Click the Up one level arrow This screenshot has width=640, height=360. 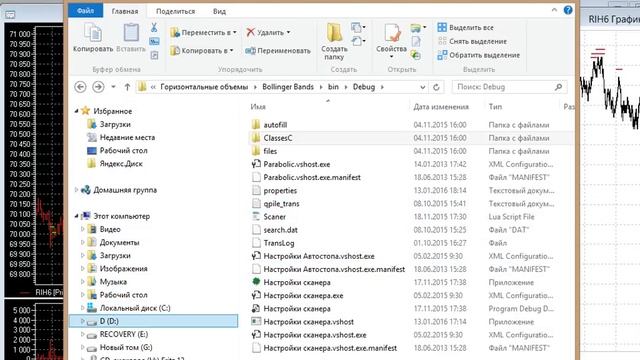[127, 87]
